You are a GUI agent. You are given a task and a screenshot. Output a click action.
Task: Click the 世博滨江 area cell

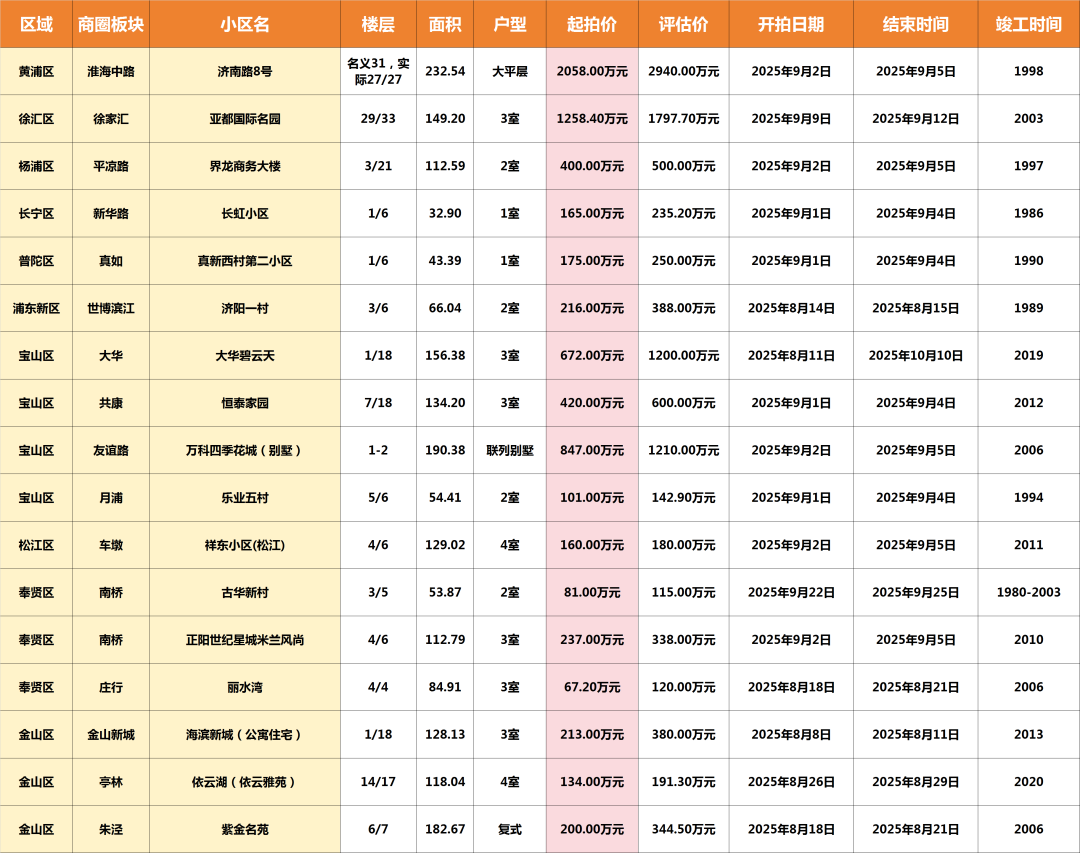111,308
